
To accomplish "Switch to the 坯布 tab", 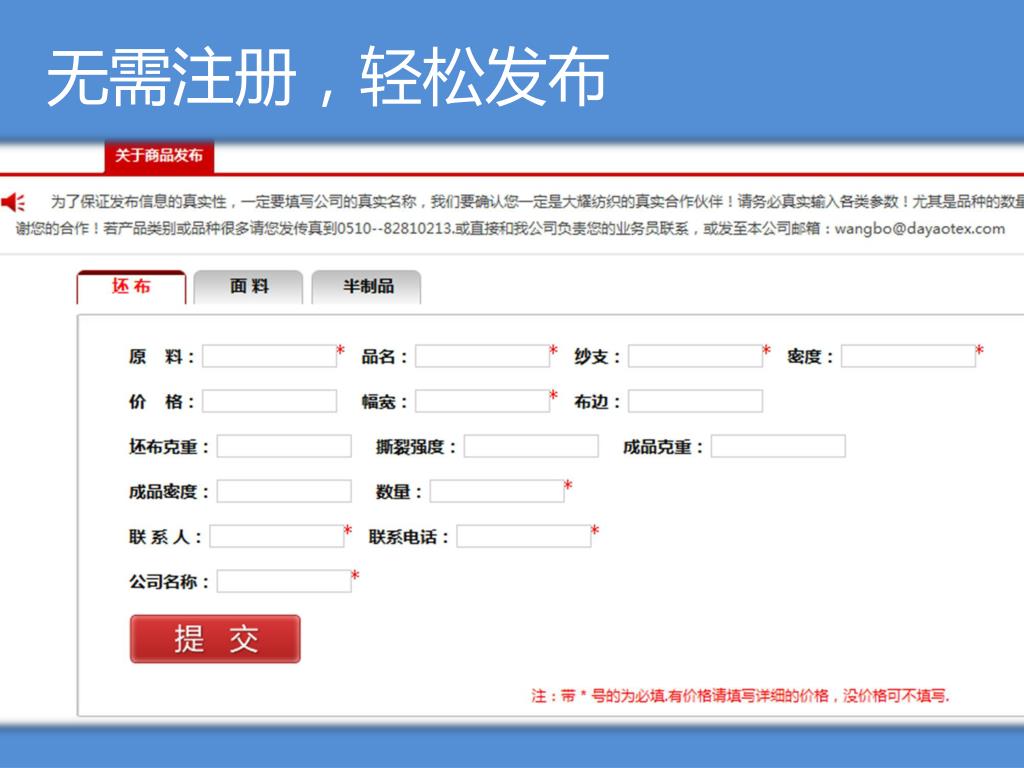I will tap(131, 287).
